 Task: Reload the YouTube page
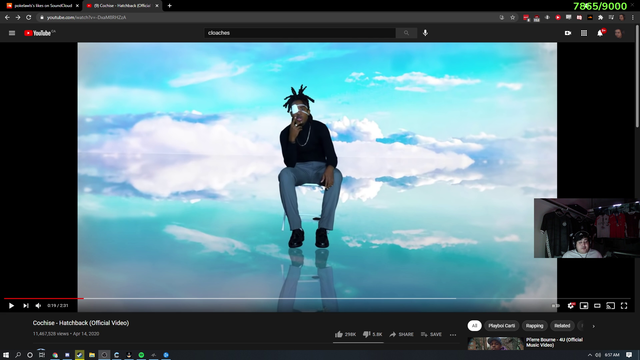[x=29, y=18]
